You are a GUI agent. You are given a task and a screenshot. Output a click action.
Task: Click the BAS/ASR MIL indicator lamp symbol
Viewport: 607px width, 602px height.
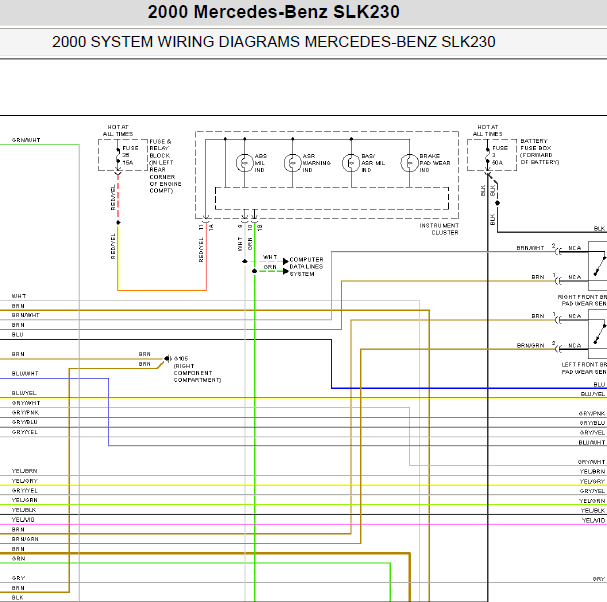click(351, 163)
